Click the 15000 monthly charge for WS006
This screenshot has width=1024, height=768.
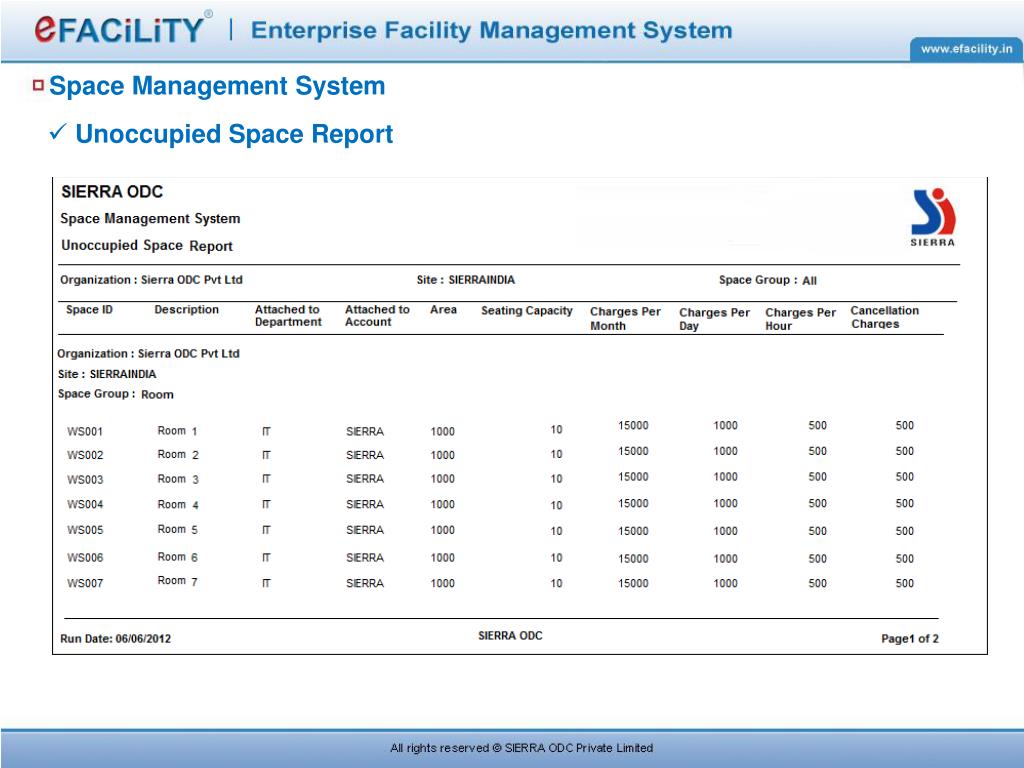pos(633,559)
